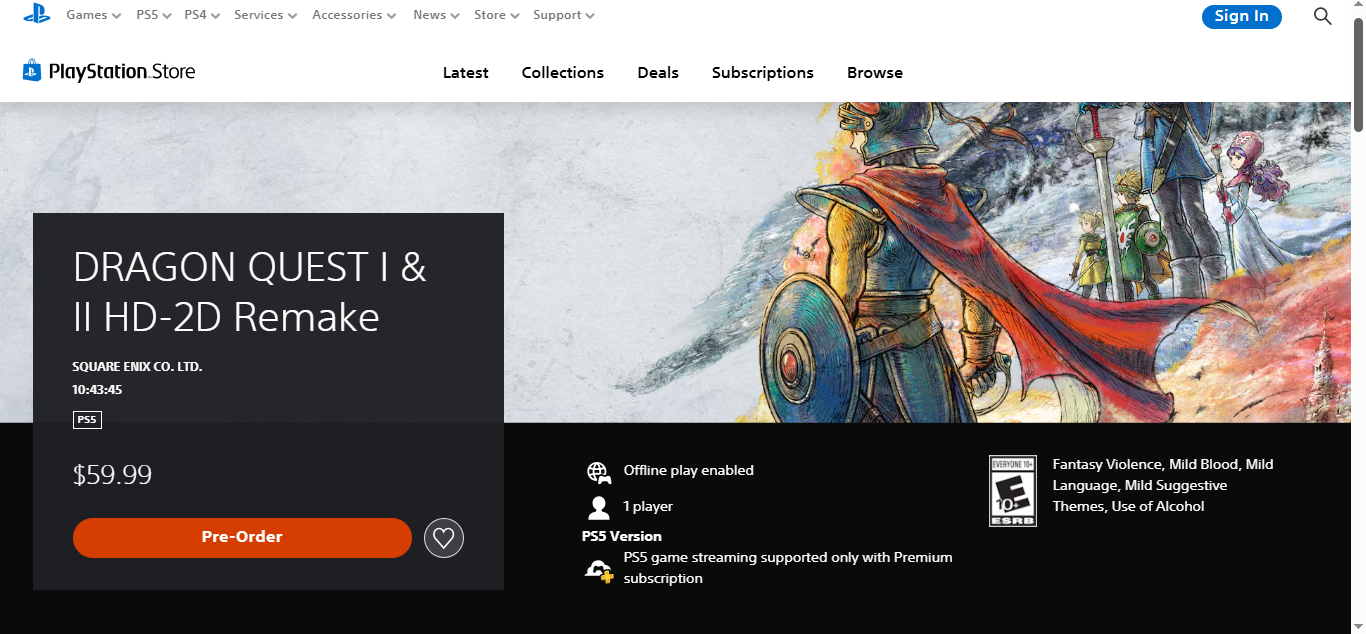Click the Premium streaming cloud icon
The width and height of the screenshot is (1366, 634).
pyautogui.click(x=599, y=571)
